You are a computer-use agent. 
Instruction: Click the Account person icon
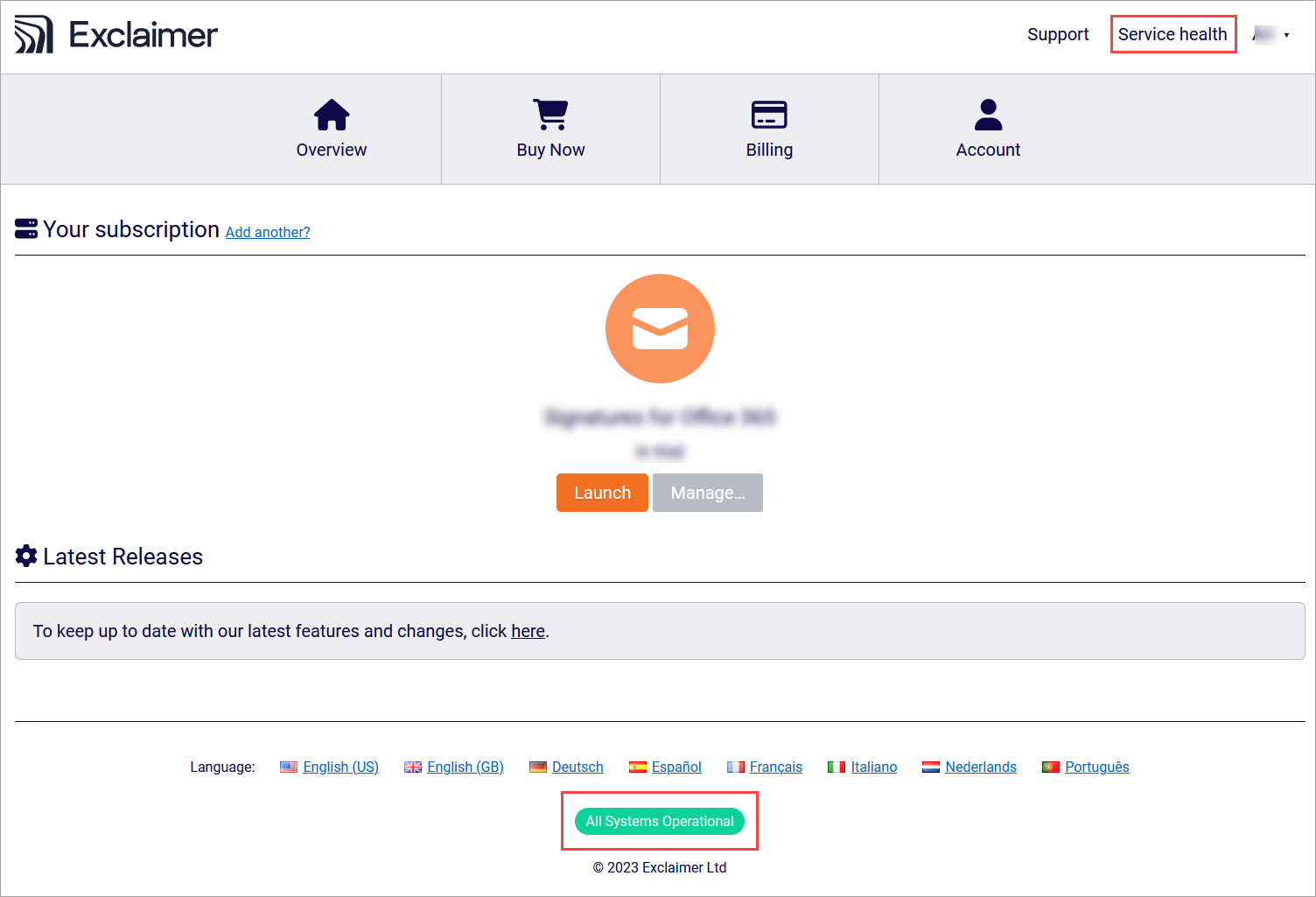pos(987,114)
